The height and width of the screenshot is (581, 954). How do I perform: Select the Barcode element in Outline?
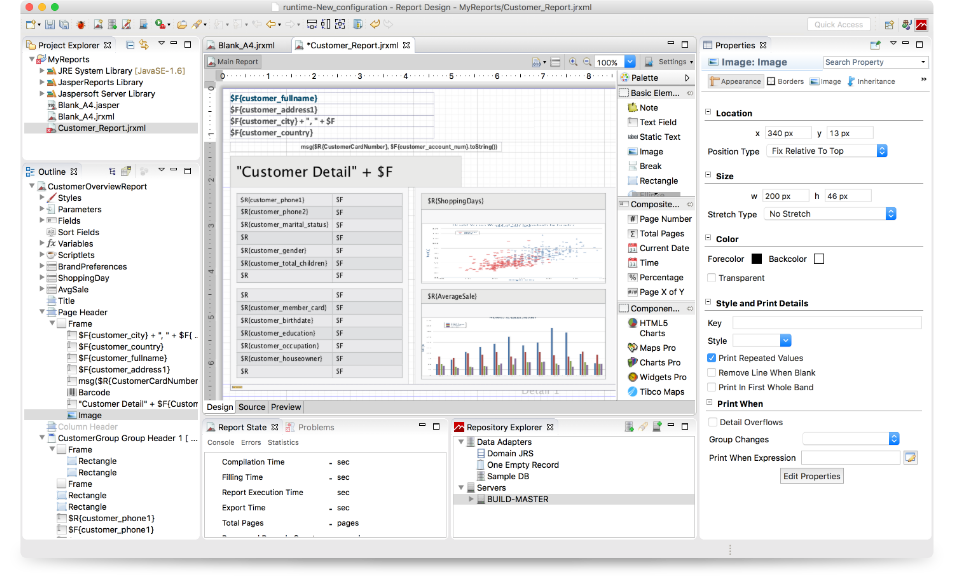(94, 392)
